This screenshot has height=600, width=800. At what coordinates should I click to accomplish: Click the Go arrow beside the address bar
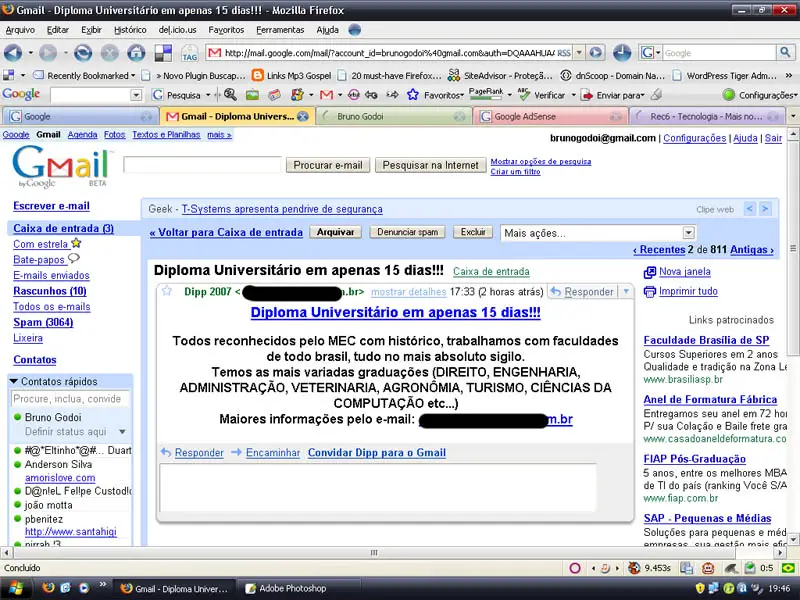(x=595, y=53)
